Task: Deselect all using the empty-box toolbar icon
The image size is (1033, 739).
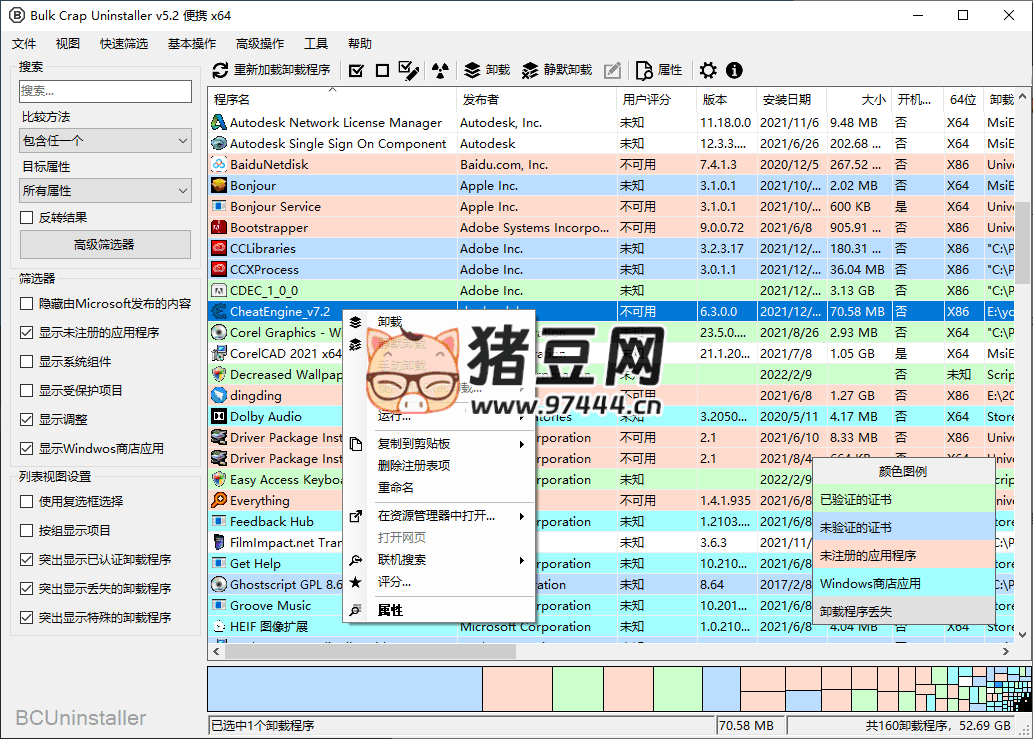Action: (381, 70)
